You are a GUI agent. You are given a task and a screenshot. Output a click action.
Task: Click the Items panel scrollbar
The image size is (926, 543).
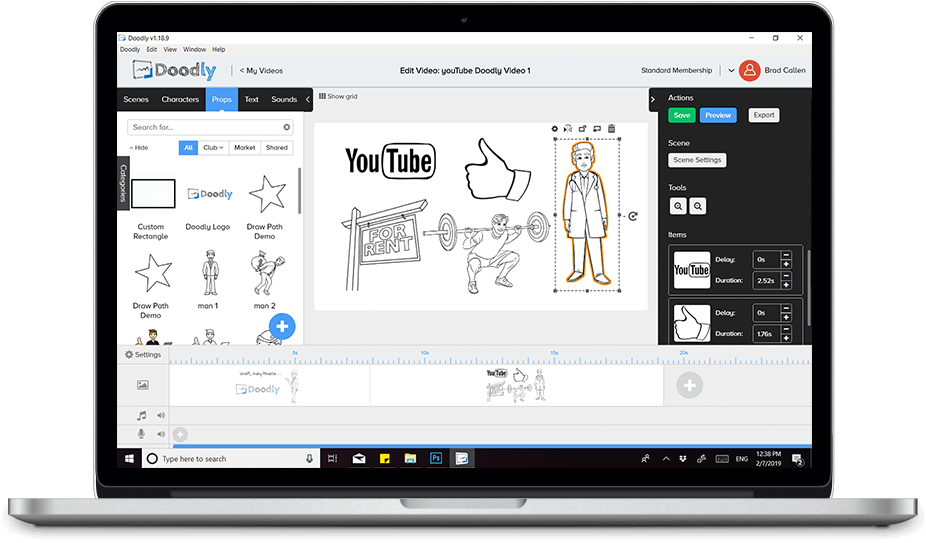(x=808, y=288)
